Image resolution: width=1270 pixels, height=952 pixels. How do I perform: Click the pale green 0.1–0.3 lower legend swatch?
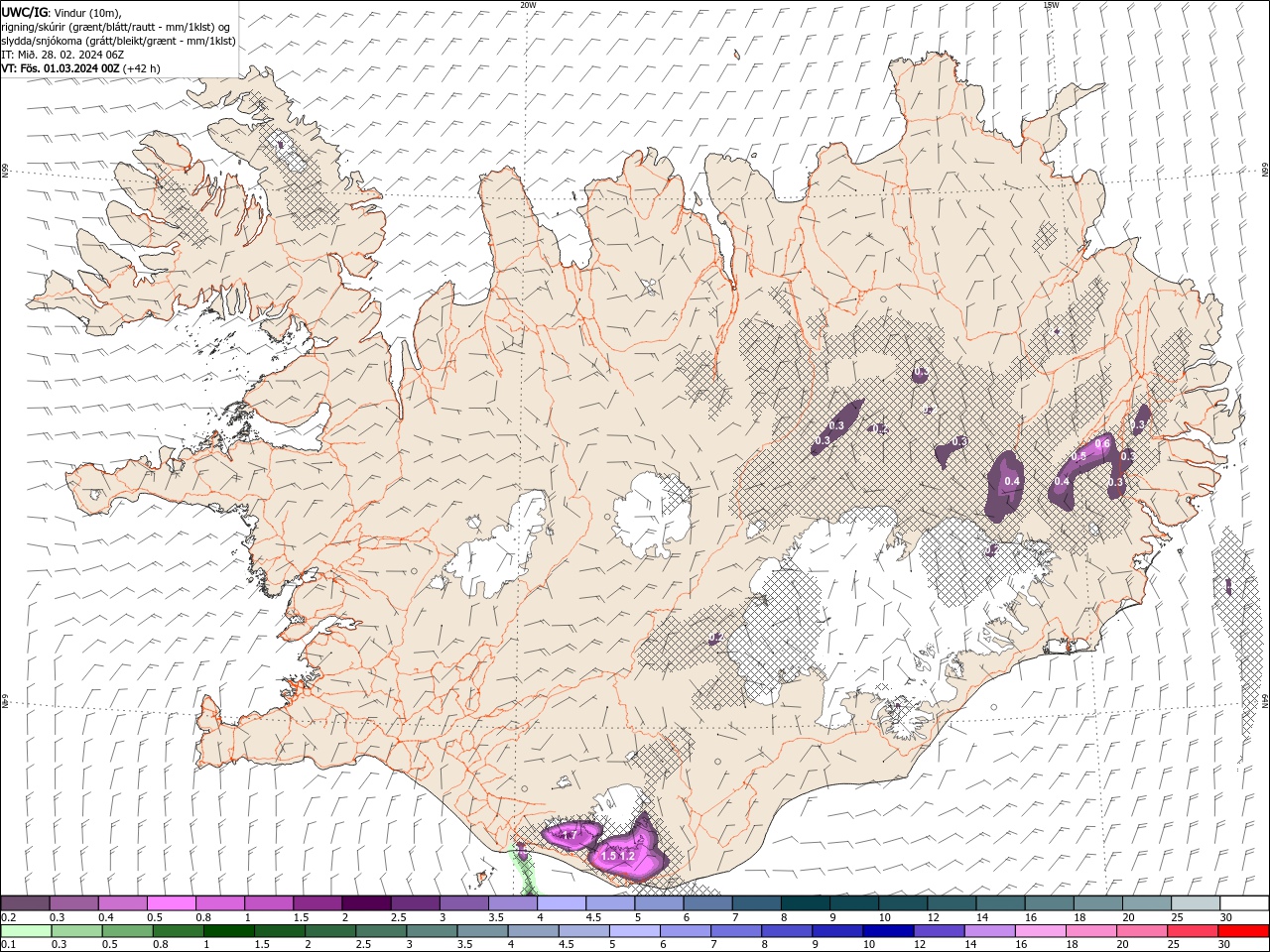coord(26,931)
